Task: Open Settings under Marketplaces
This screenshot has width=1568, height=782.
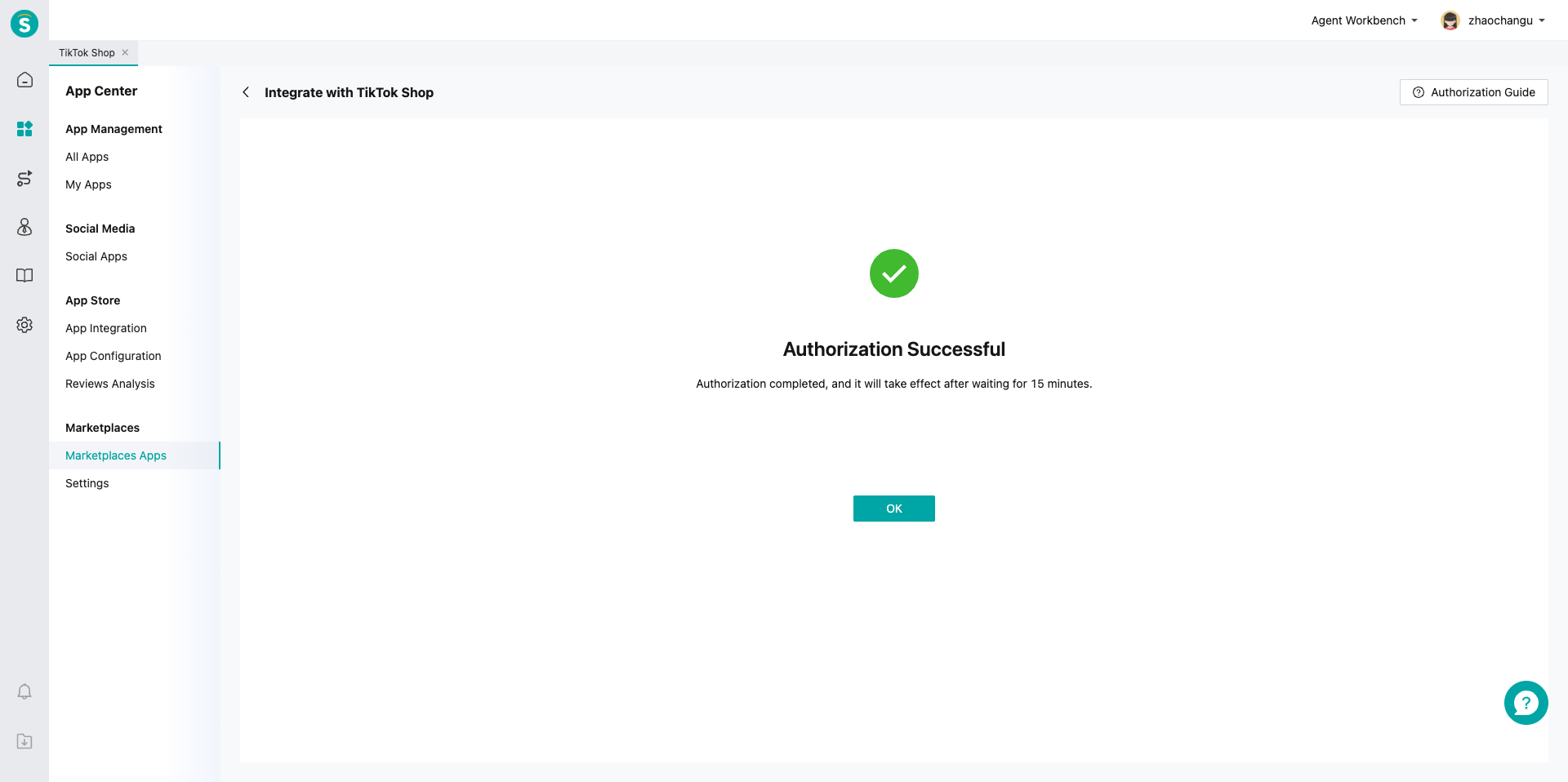Action: point(87,483)
